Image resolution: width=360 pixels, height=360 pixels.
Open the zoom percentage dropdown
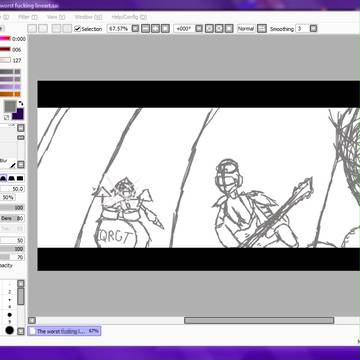[x=135, y=29]
